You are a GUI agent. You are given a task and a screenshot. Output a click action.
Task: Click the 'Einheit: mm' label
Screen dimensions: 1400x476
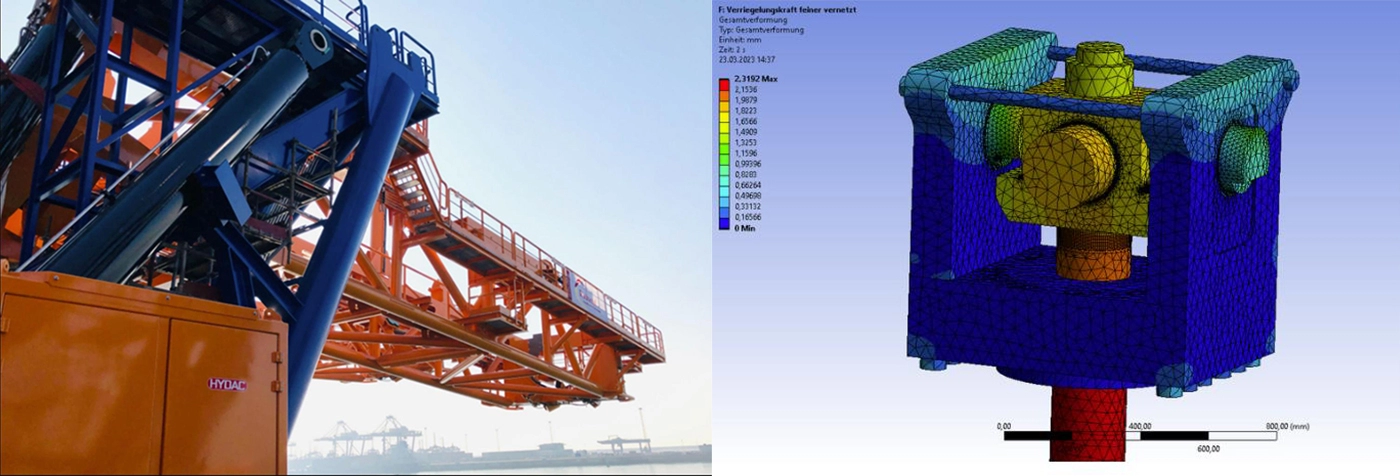tap(741, 39)
